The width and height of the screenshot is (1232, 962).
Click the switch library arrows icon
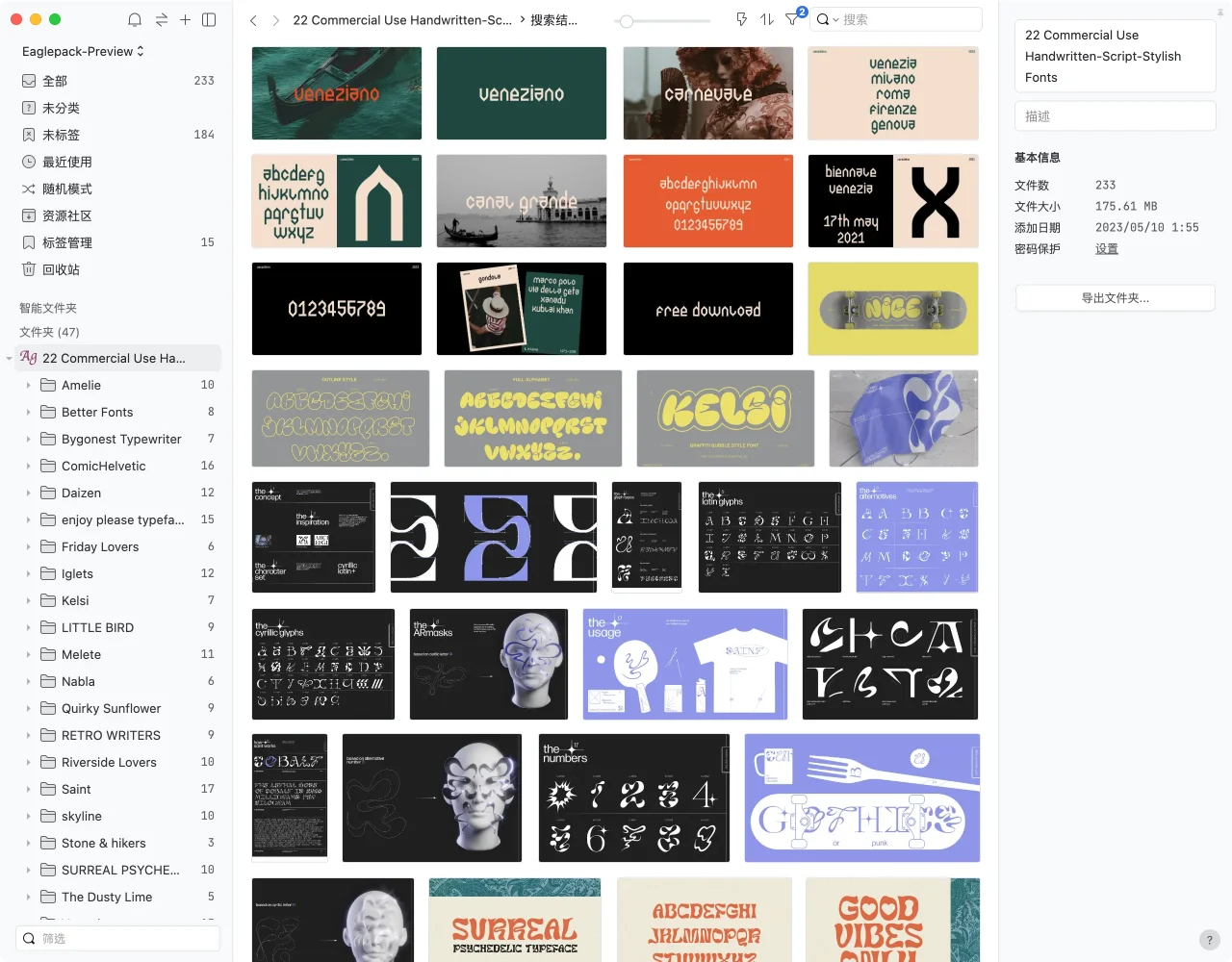(161, 20)
